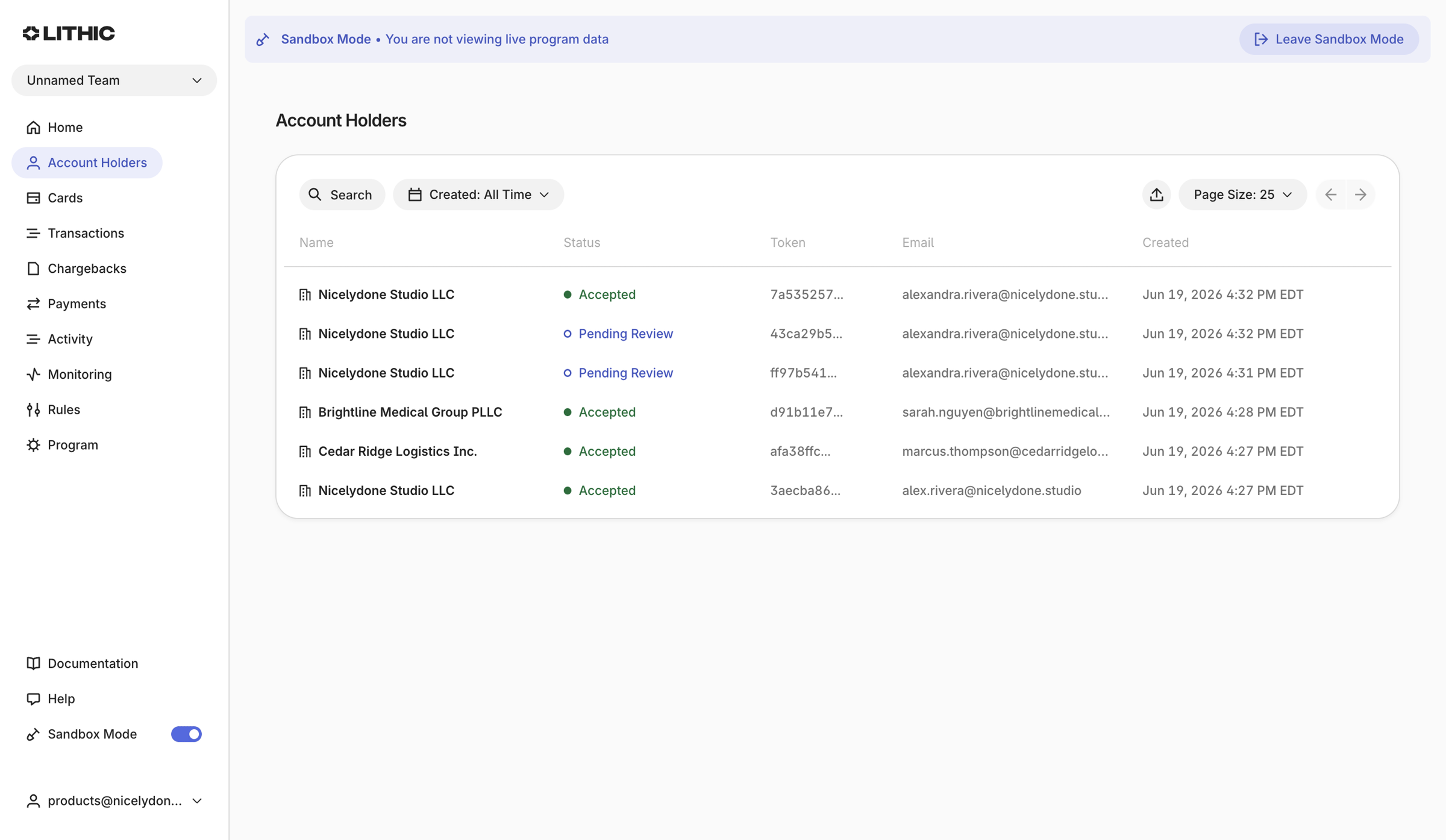Click the Name column header

pos(316,242)
